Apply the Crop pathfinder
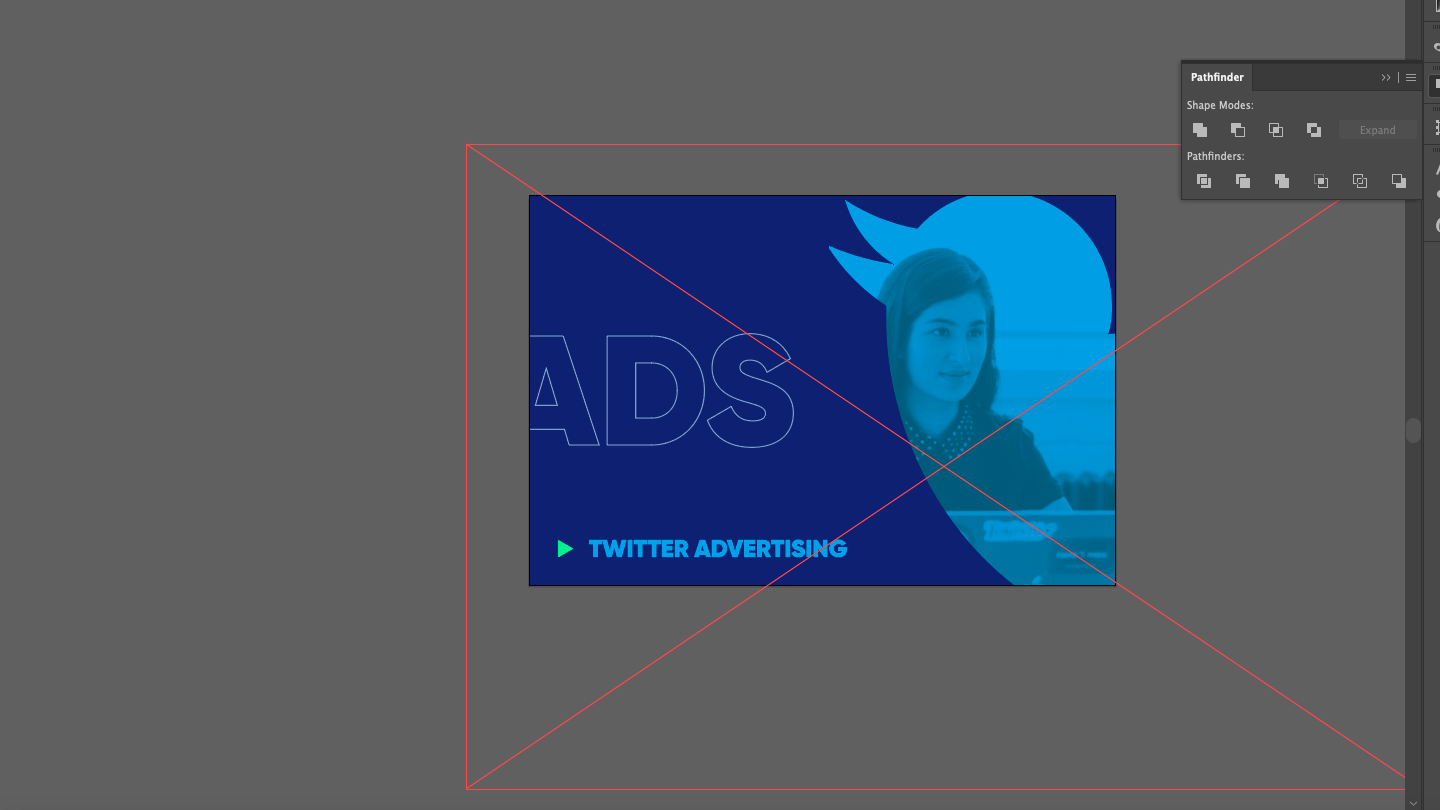This screenshot has width=1440, height=810. (x=1321, y=181)
